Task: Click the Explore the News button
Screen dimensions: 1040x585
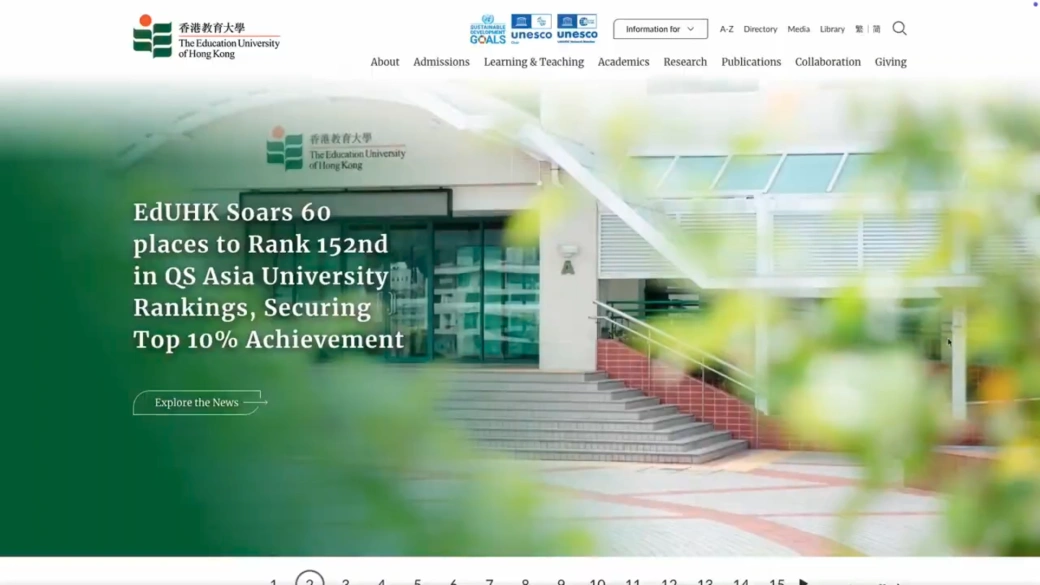Action: coord(200,403)
